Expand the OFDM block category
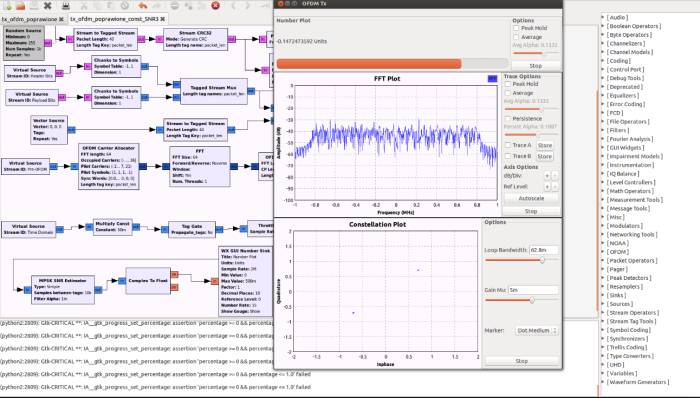 618,252
